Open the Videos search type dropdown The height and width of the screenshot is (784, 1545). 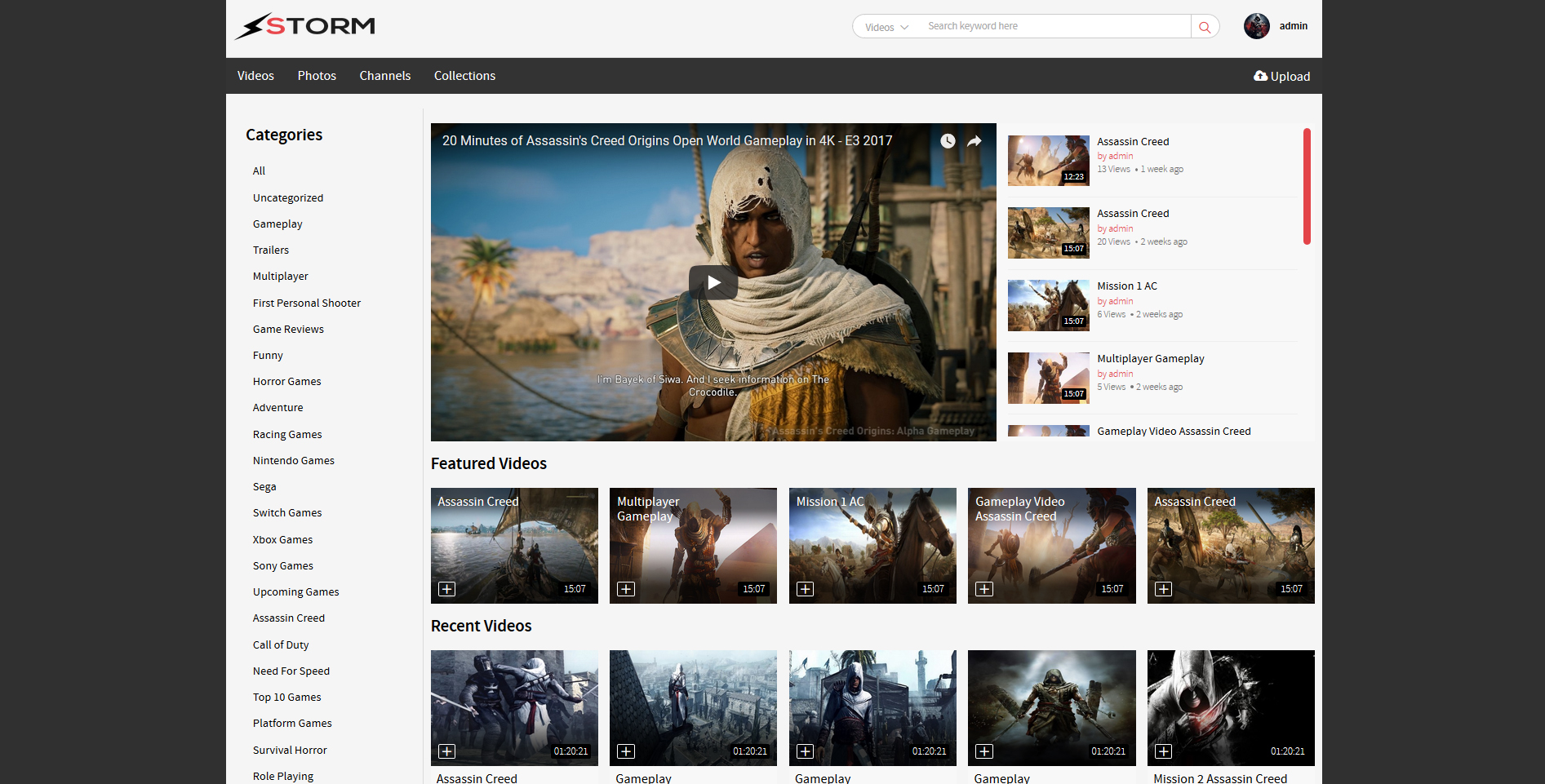point(886,27)
